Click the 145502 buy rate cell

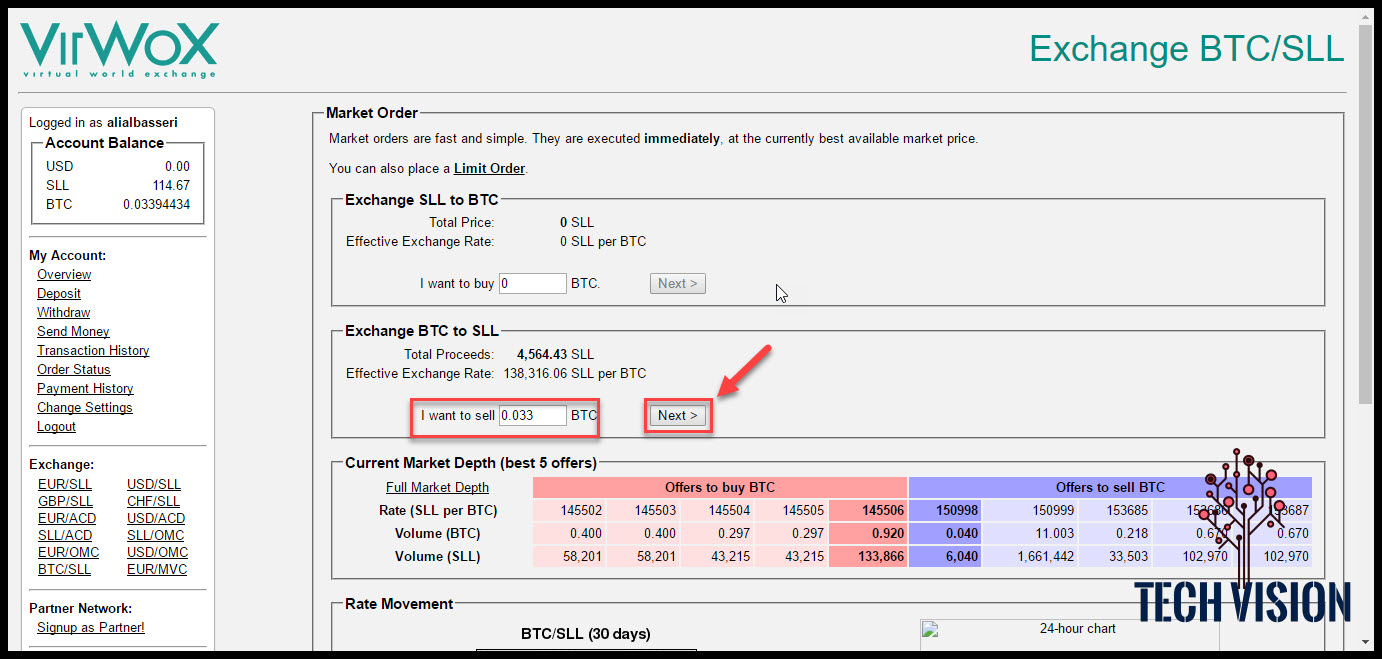(570, 510)
